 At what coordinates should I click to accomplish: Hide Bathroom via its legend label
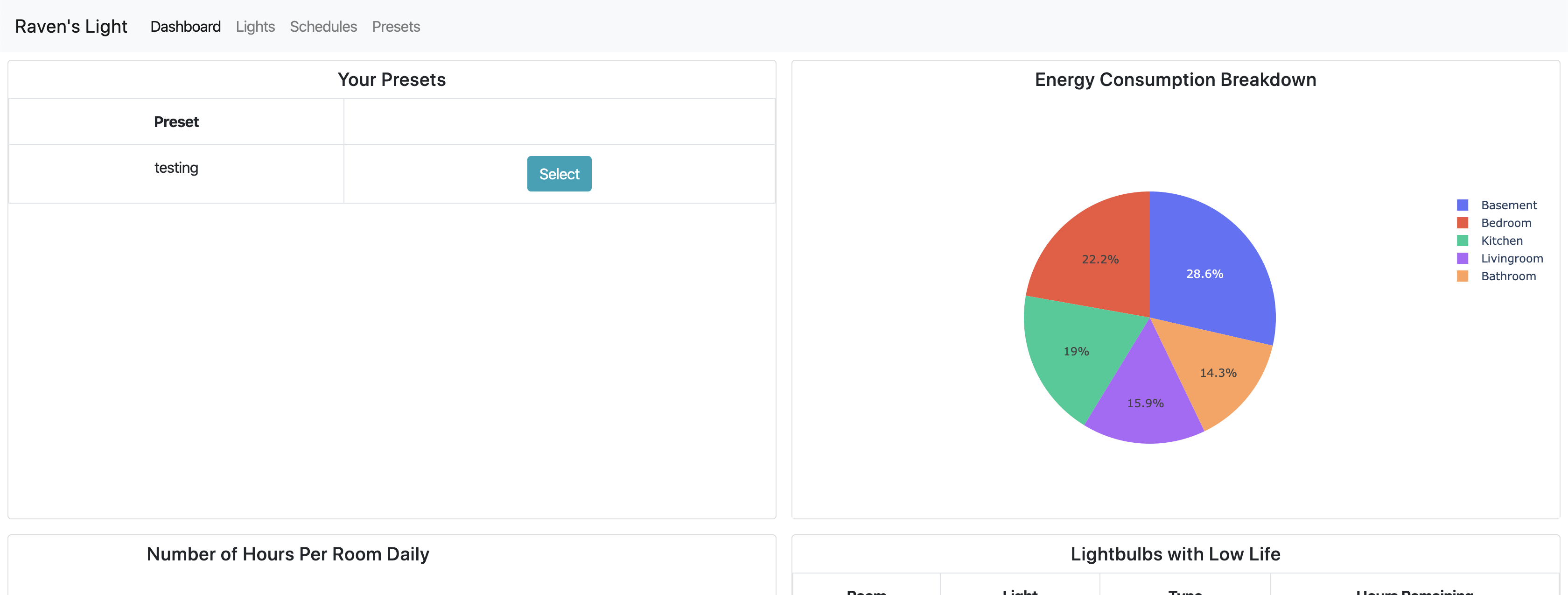[1508, 276]
